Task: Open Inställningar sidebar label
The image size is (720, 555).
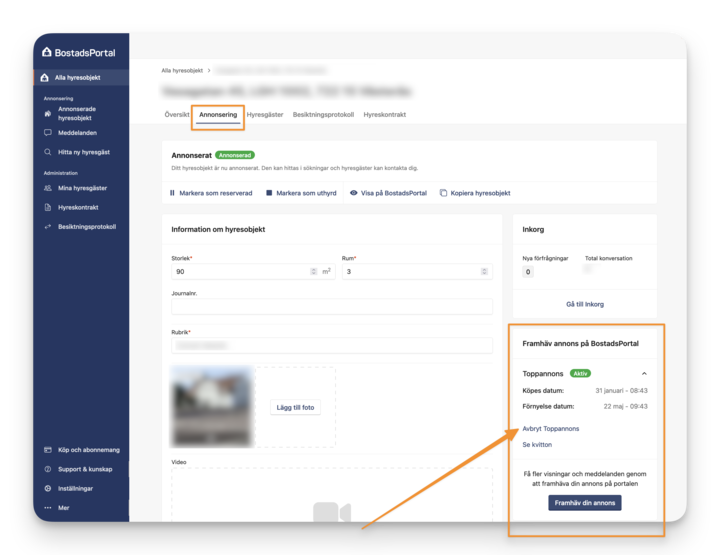Action: point(75,488)
